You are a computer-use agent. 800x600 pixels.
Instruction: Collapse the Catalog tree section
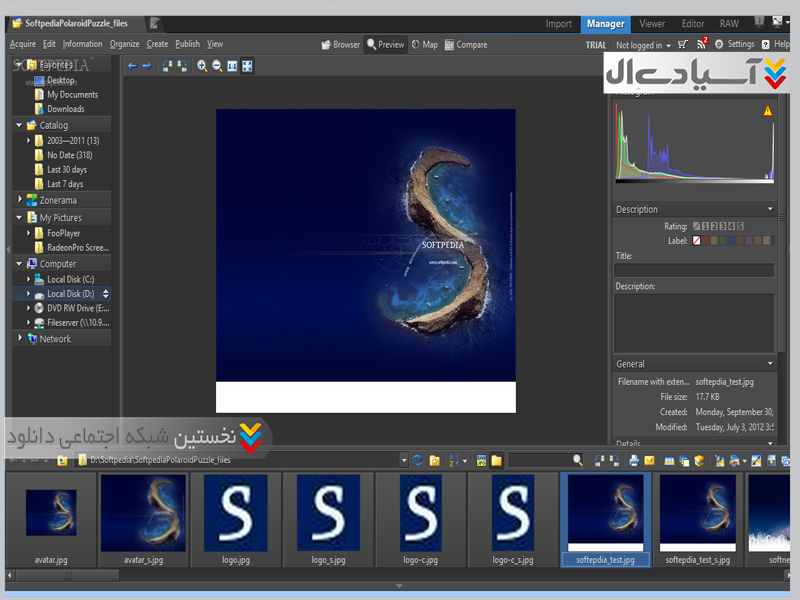19,125
